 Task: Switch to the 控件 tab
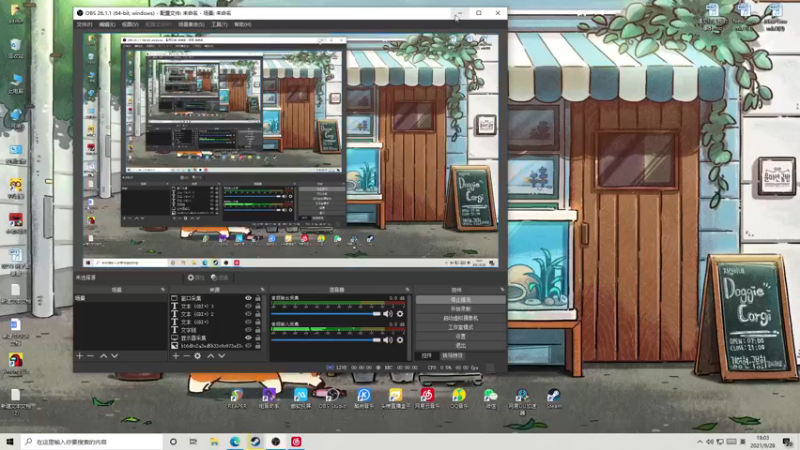[427, 356]
